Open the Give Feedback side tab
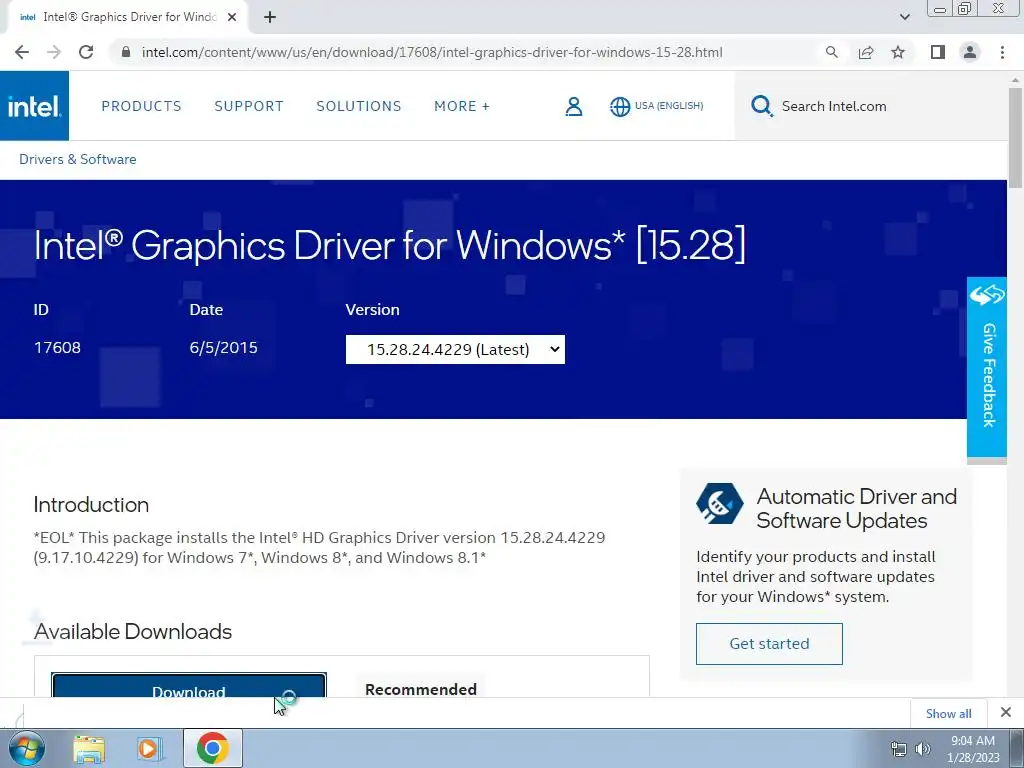 [987, 367]
